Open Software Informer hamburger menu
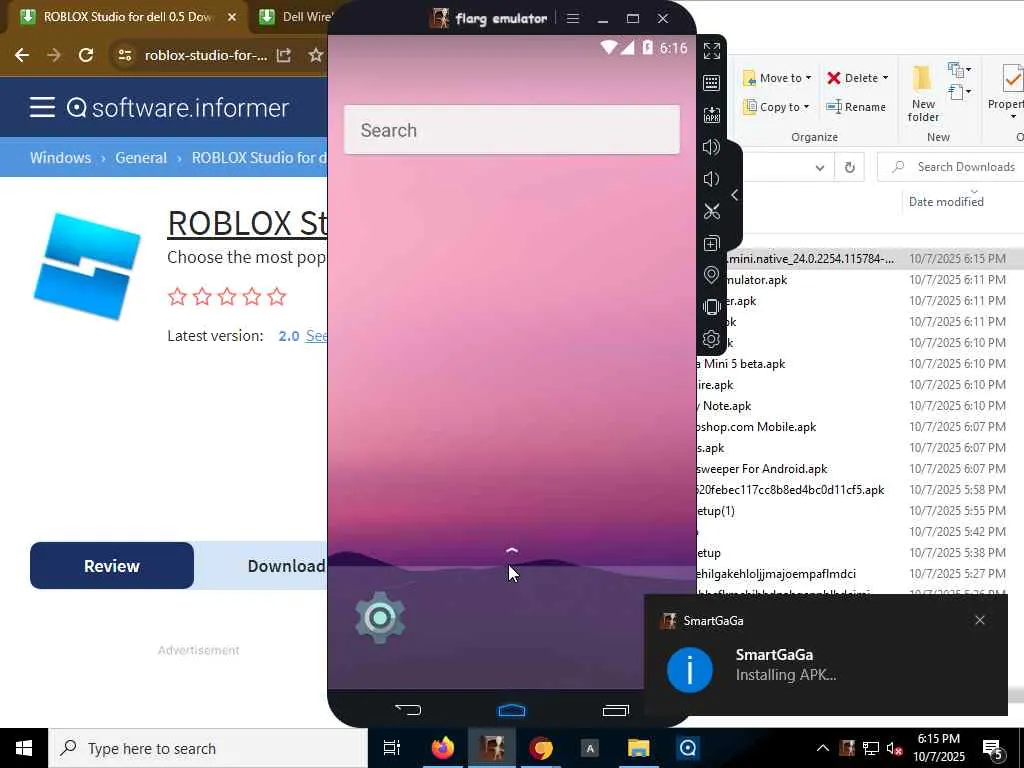Screen dimensions: 1024x768 tap(42, 107)
